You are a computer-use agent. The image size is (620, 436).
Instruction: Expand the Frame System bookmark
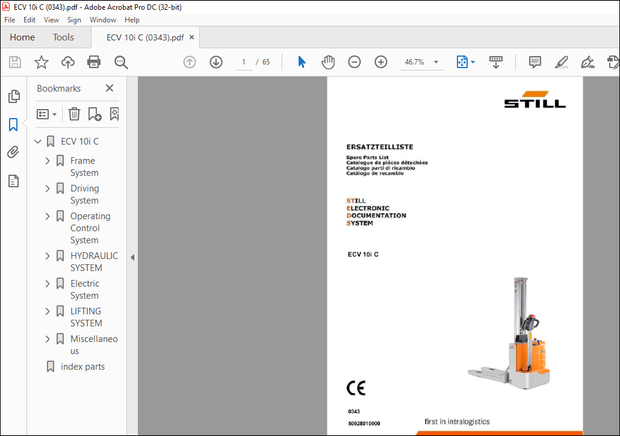pyautogui.click(x=47, y=161)
